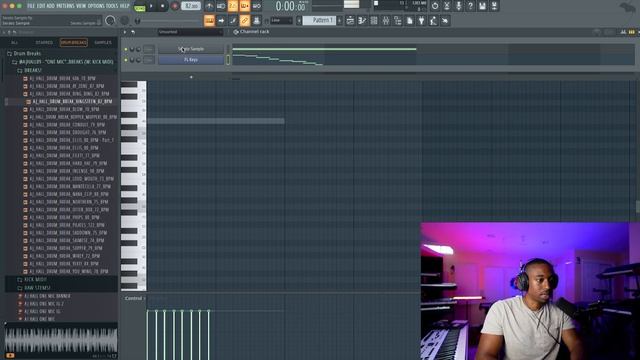Click the Sample channel button above FL Keys
This screenshot has width=640, height=360.
[x=191, y=49]
